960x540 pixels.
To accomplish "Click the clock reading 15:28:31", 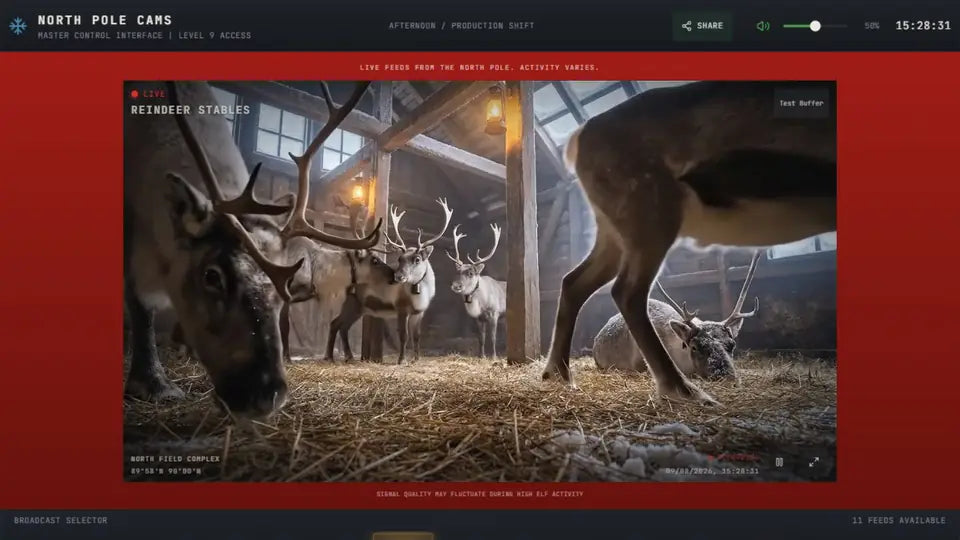I will point(923,26).
